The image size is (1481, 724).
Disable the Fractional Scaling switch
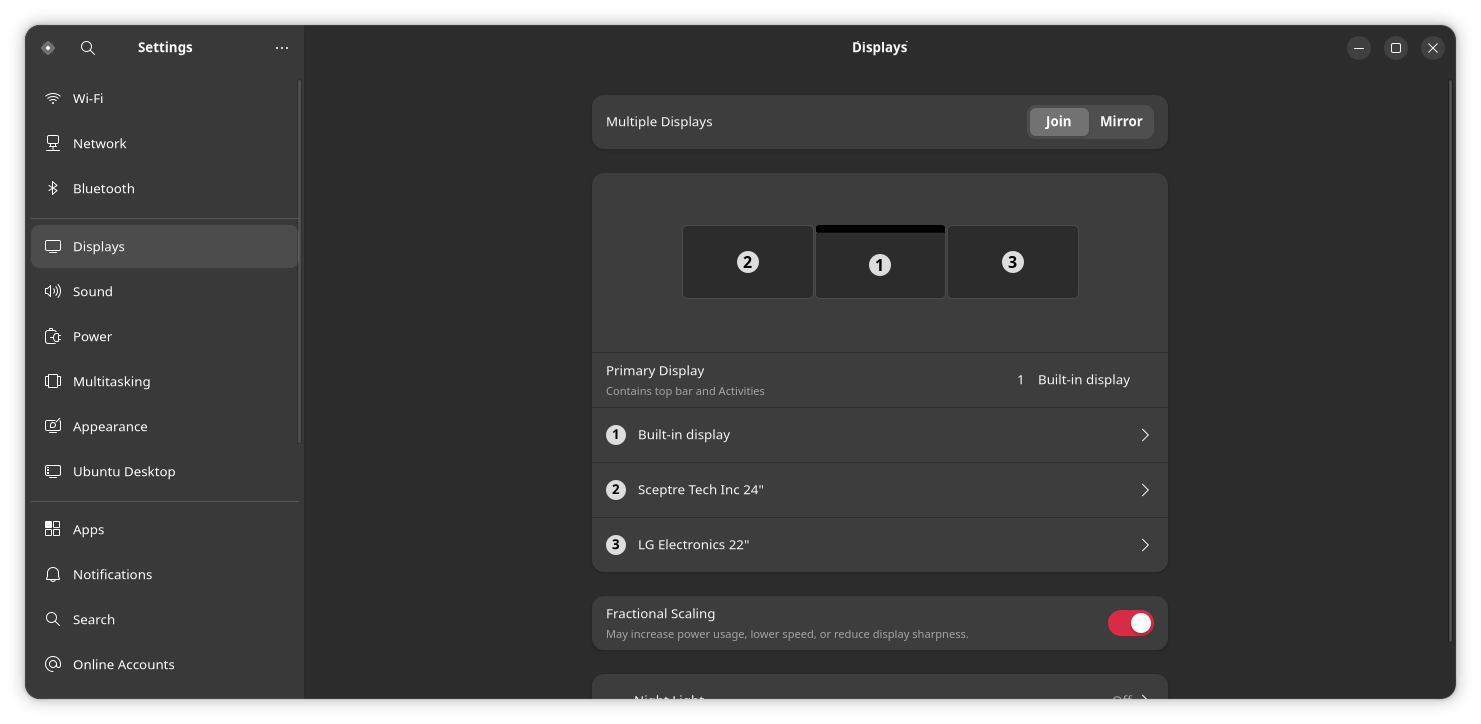(1130, 623)
